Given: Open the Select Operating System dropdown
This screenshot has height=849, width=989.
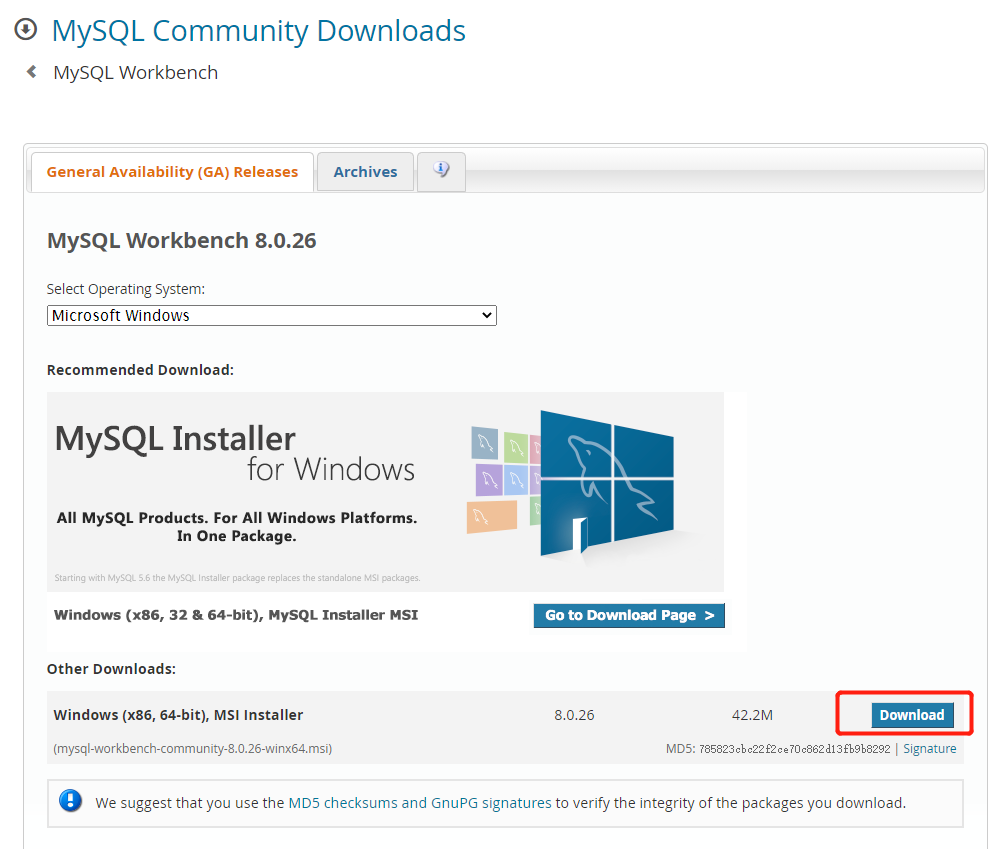Looking at the screenshot, I should [x=272, y=315].
